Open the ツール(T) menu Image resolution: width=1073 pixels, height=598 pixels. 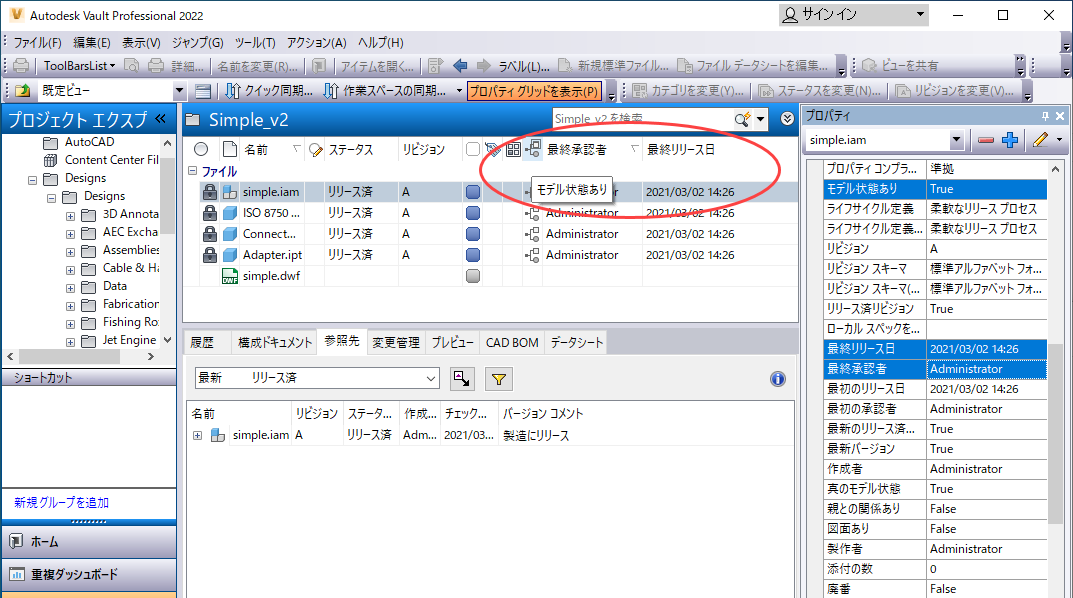pyautogui.click(x=255, y=42)
